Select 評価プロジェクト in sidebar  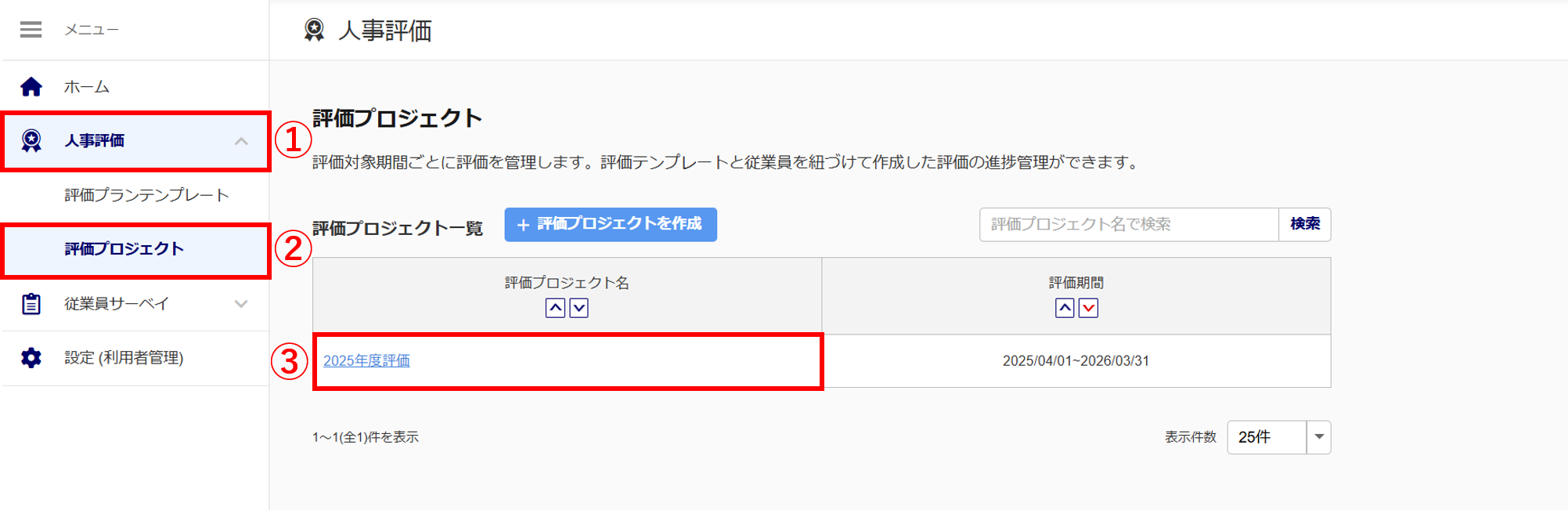pyautogui.click(x=124, y=249)
